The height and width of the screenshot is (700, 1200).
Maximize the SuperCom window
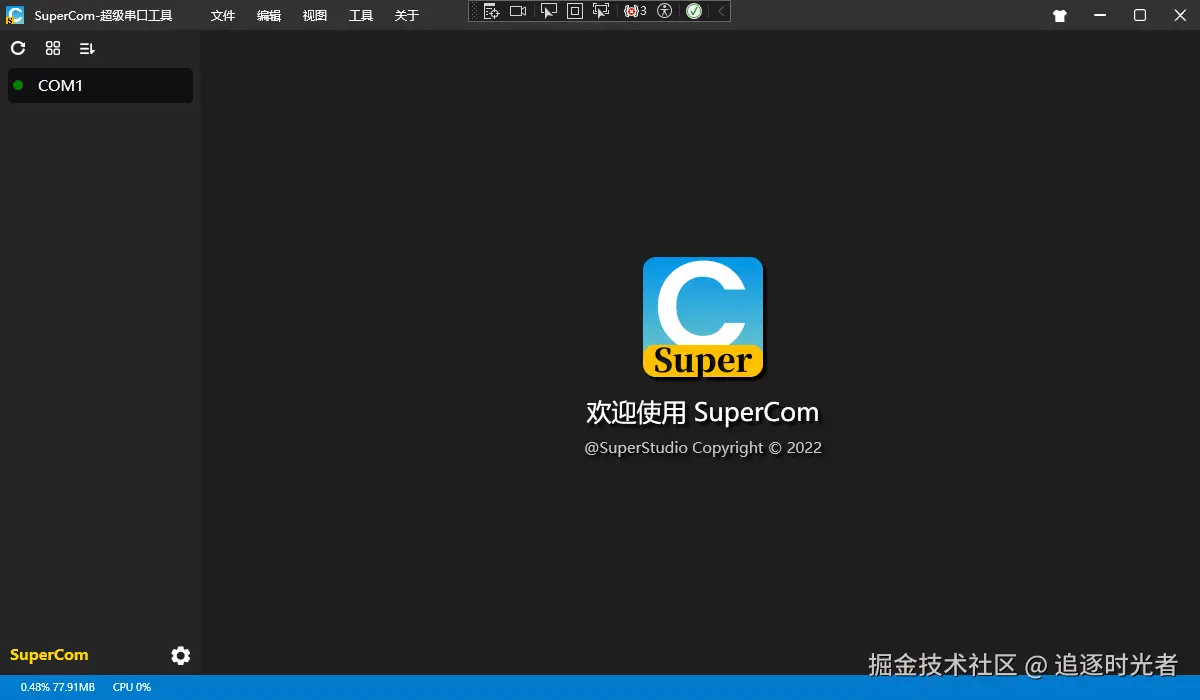(1140, 16)
